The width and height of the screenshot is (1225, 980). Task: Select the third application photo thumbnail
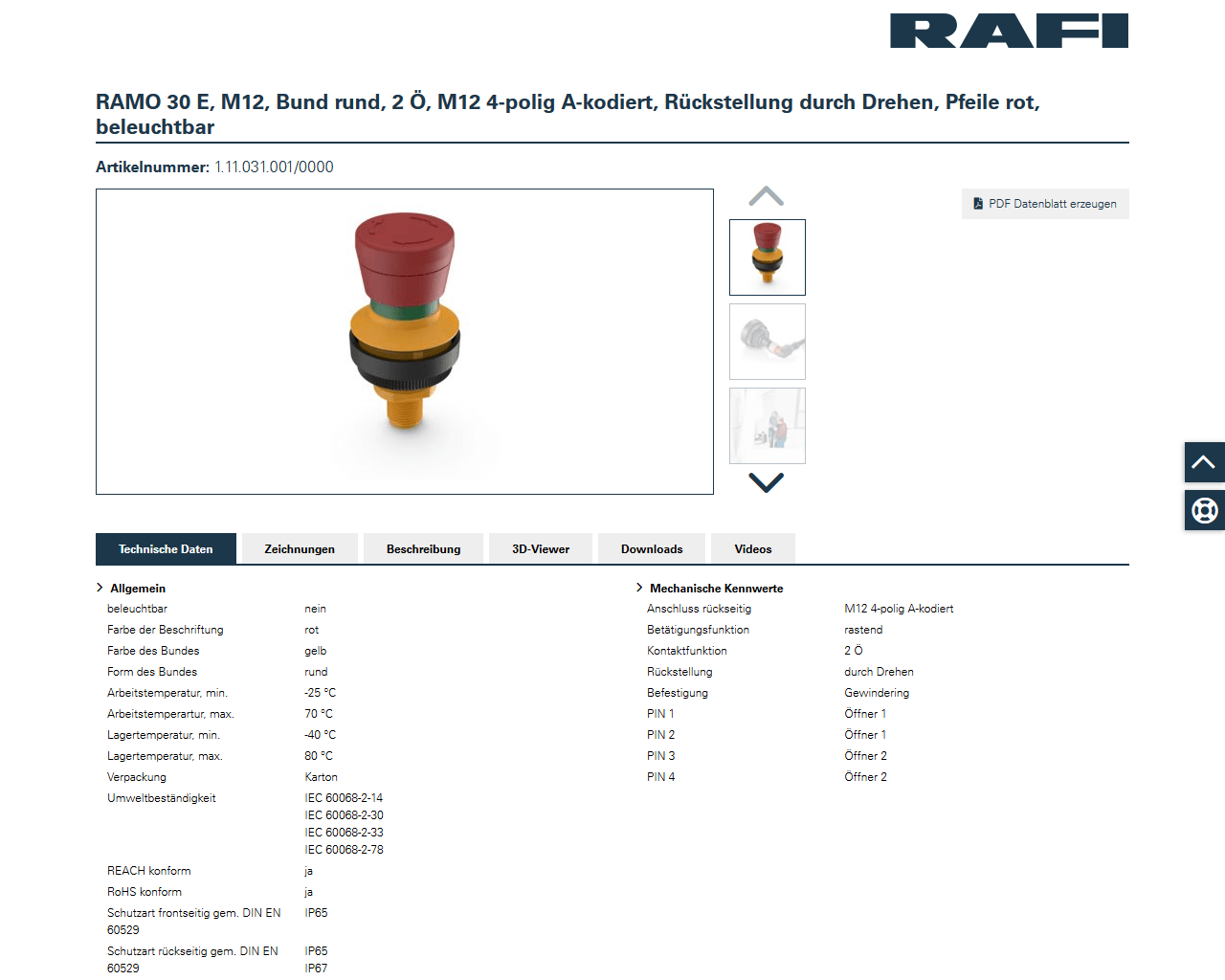coord(768,426)
